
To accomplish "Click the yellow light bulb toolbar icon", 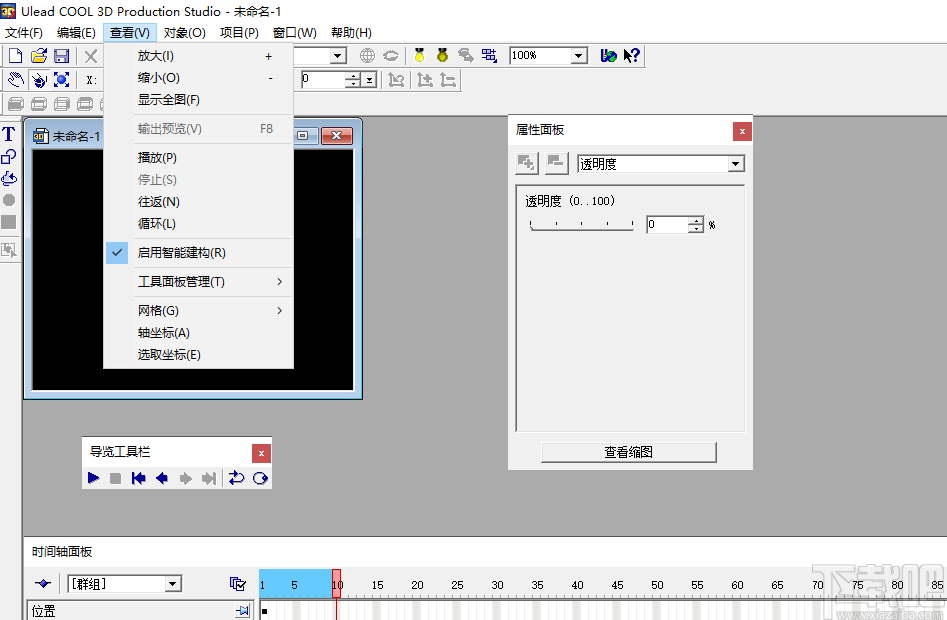I will tap(418, 56).
